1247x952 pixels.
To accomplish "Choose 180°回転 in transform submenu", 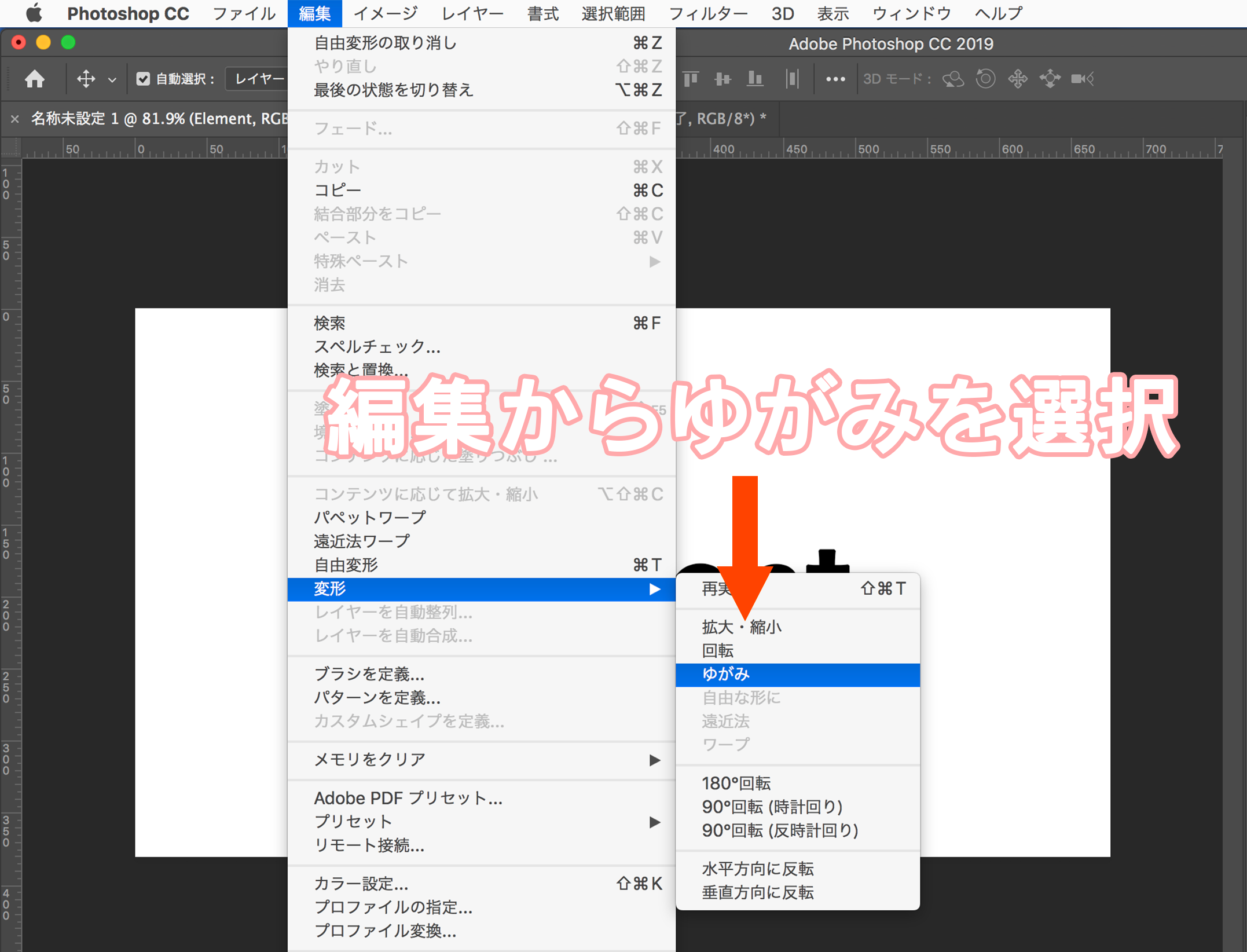I will [x=798, y=783].
